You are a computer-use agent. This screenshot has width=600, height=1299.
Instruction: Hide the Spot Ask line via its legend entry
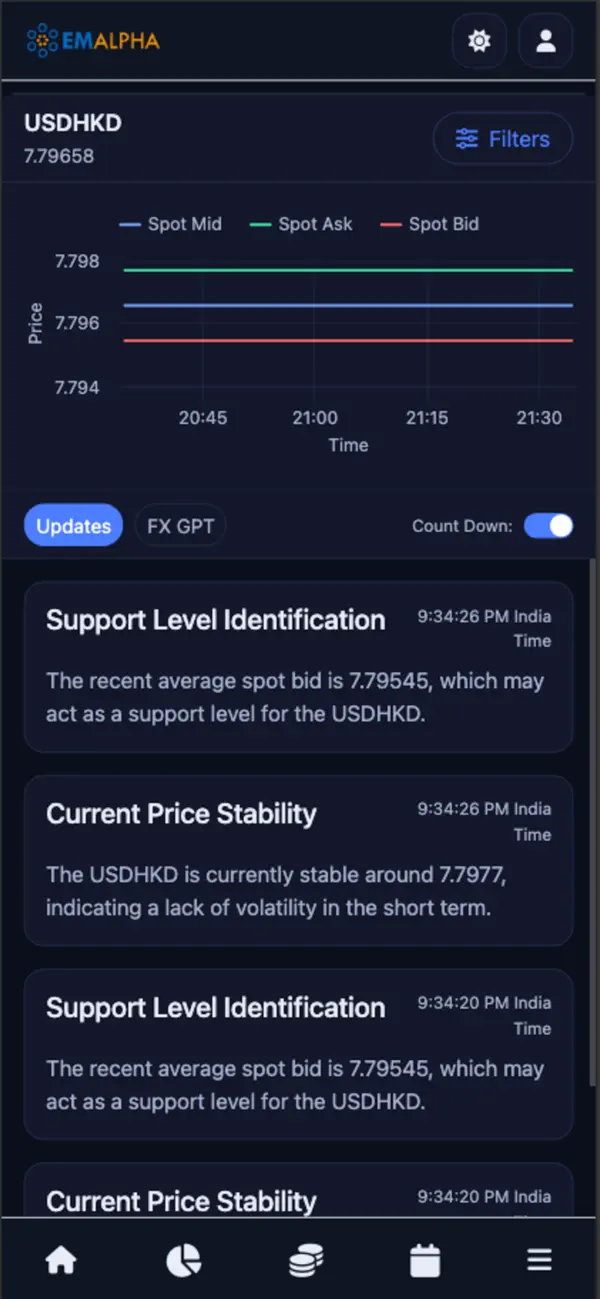tap(300, 224)
